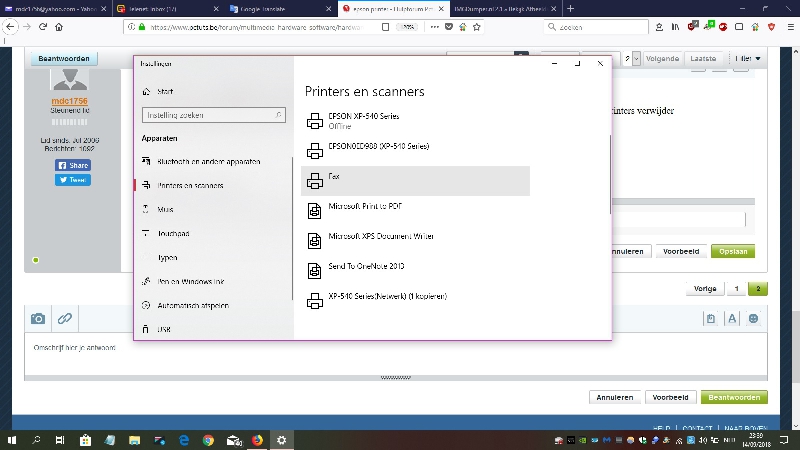Viewport: 800px width, 450px height.
Task: Click Voorbeeld button next to Opslaan
Action: pos(681,251)
